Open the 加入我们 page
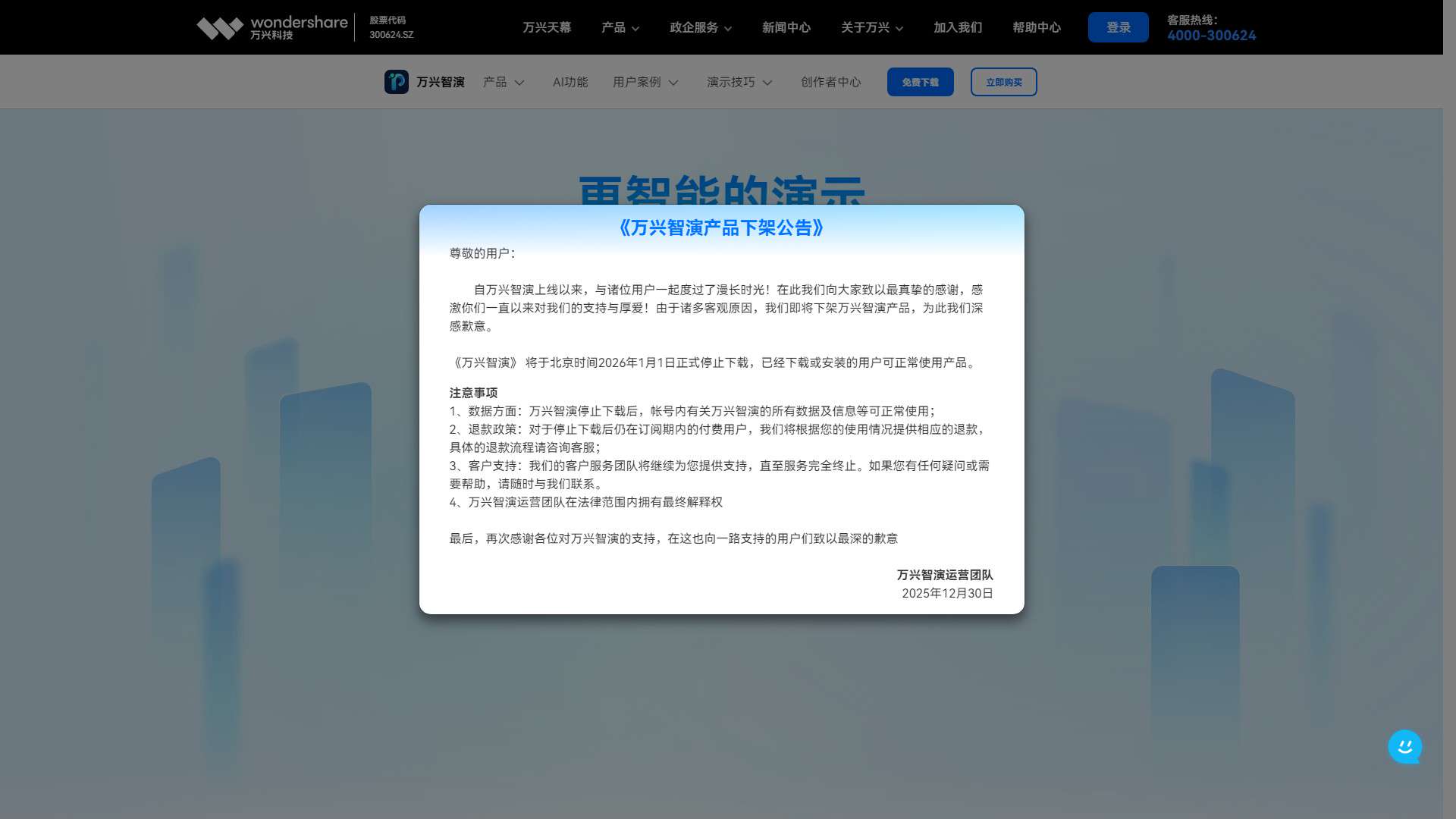1456x819 pixels. tap(958, 27)
